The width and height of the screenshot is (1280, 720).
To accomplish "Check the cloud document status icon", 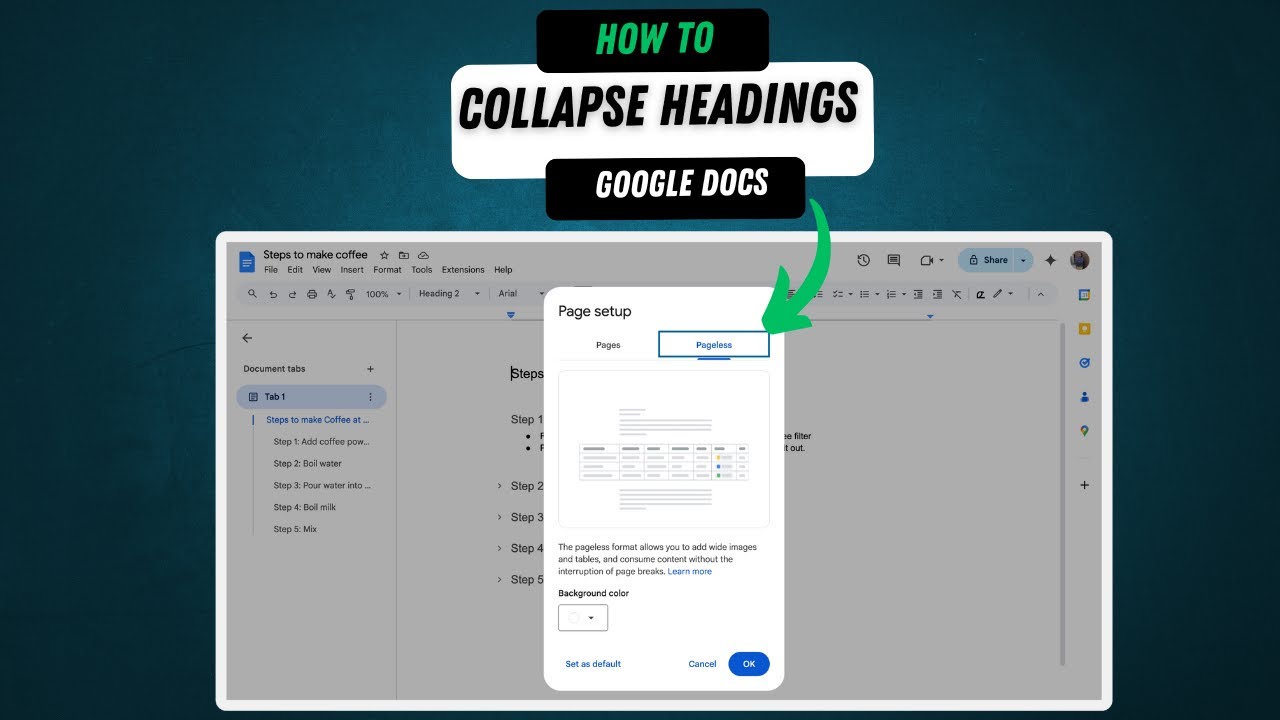I will pyautogui.click(x=423, y=255).
